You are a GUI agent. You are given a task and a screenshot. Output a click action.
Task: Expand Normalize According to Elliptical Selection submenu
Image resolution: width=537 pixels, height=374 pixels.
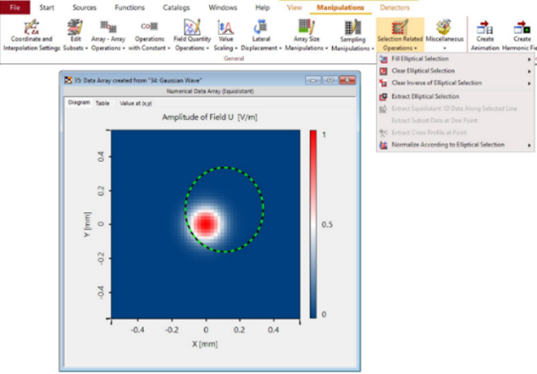(x=455, y=145)
